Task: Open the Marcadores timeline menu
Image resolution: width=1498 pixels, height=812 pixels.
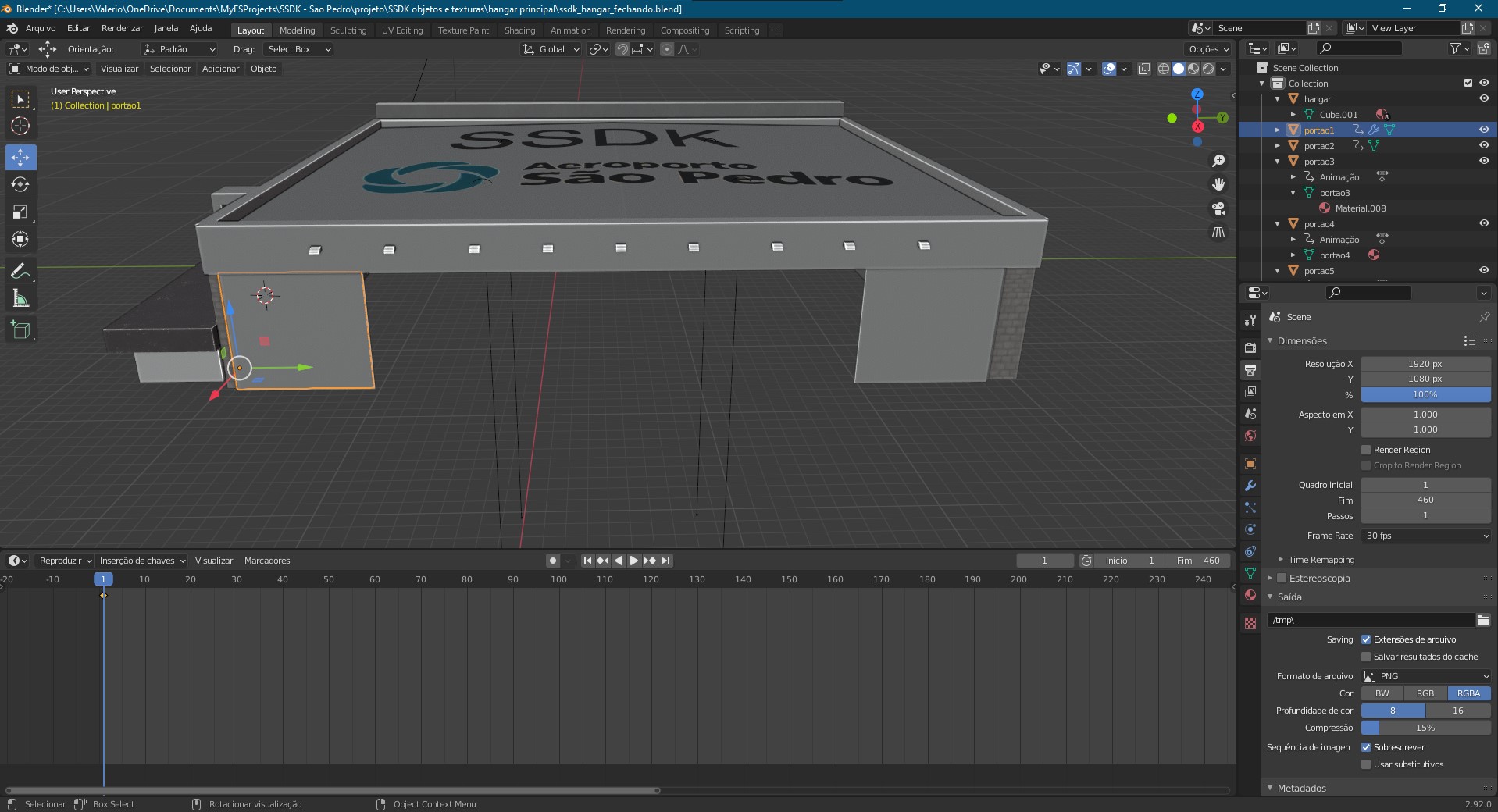Action: pyautogui.click(x=267, y=561)
